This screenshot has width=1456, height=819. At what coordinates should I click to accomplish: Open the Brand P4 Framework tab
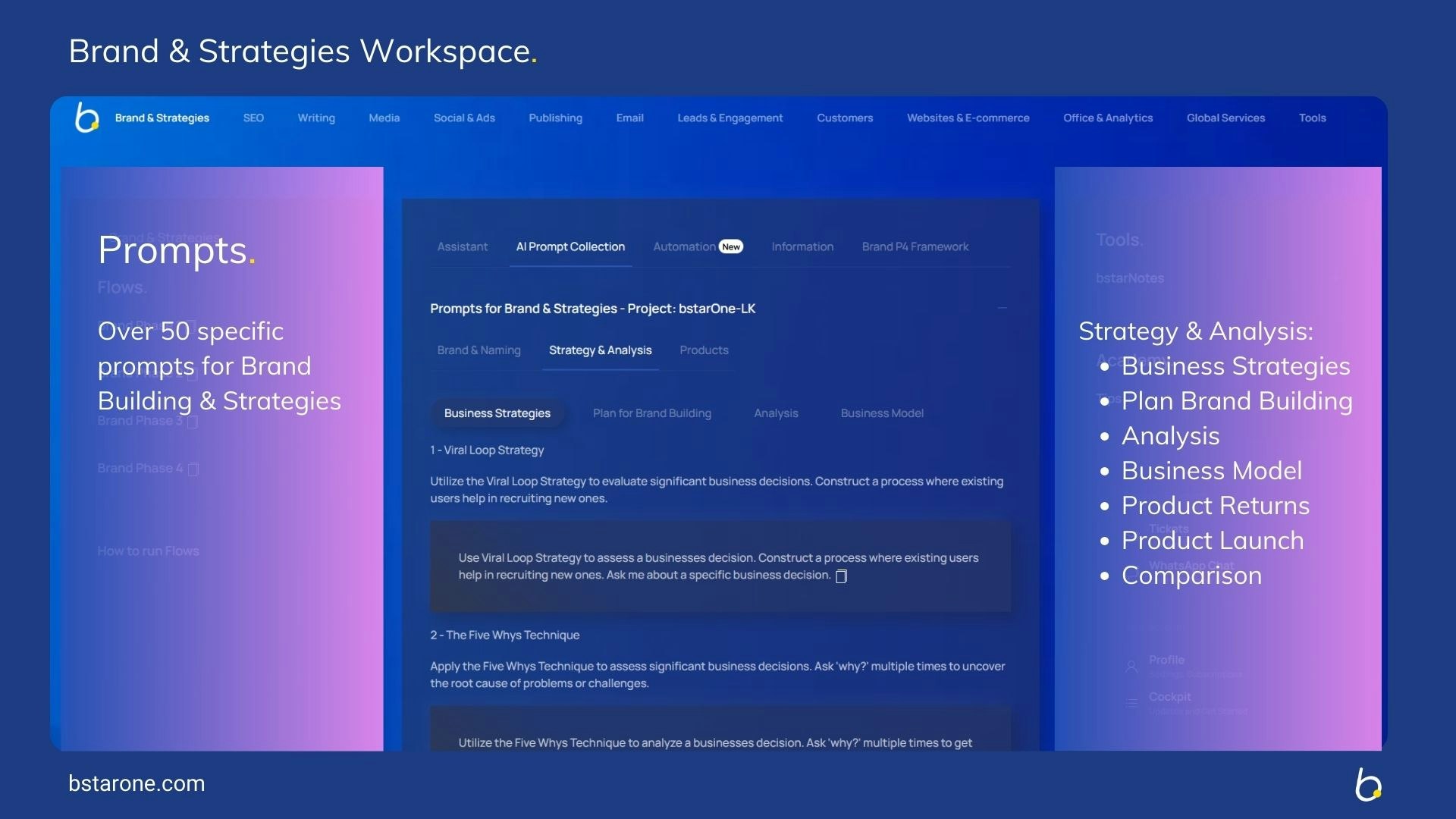pos(915,247)
